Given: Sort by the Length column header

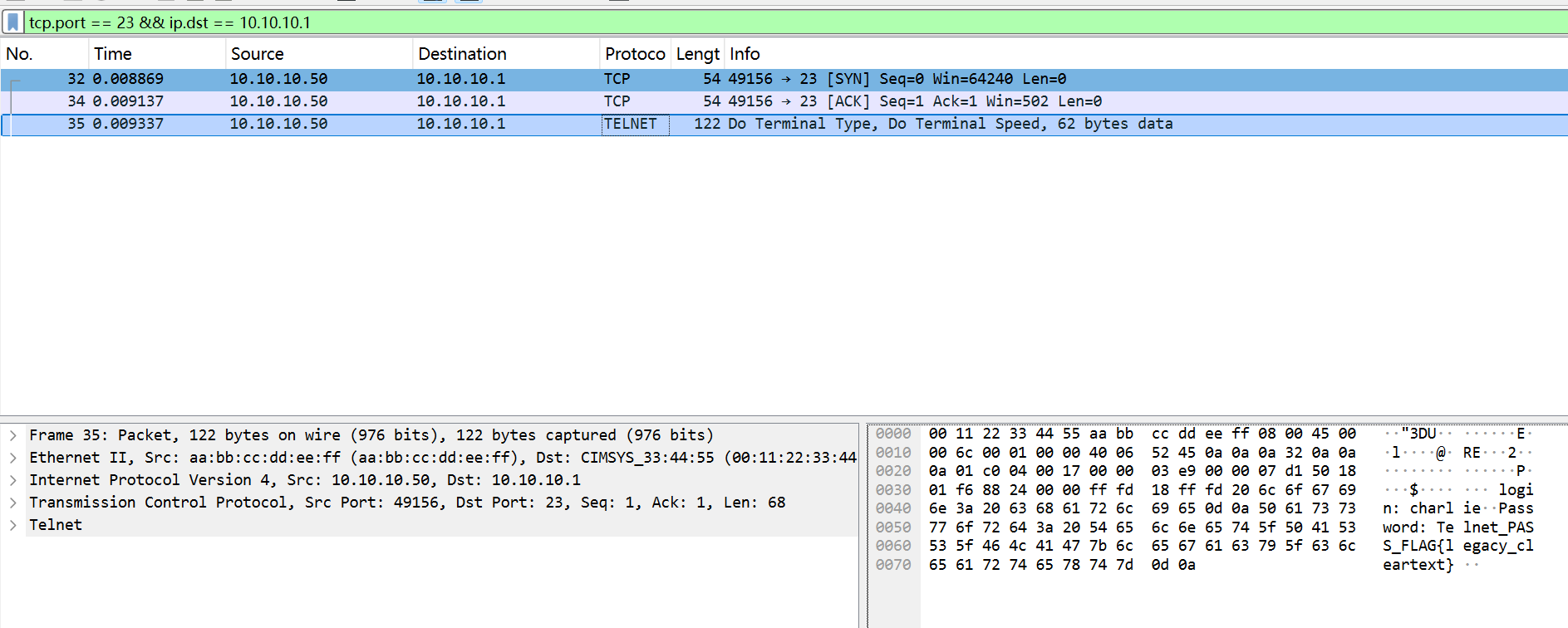Looking at the screenshot, I should 698,54.
